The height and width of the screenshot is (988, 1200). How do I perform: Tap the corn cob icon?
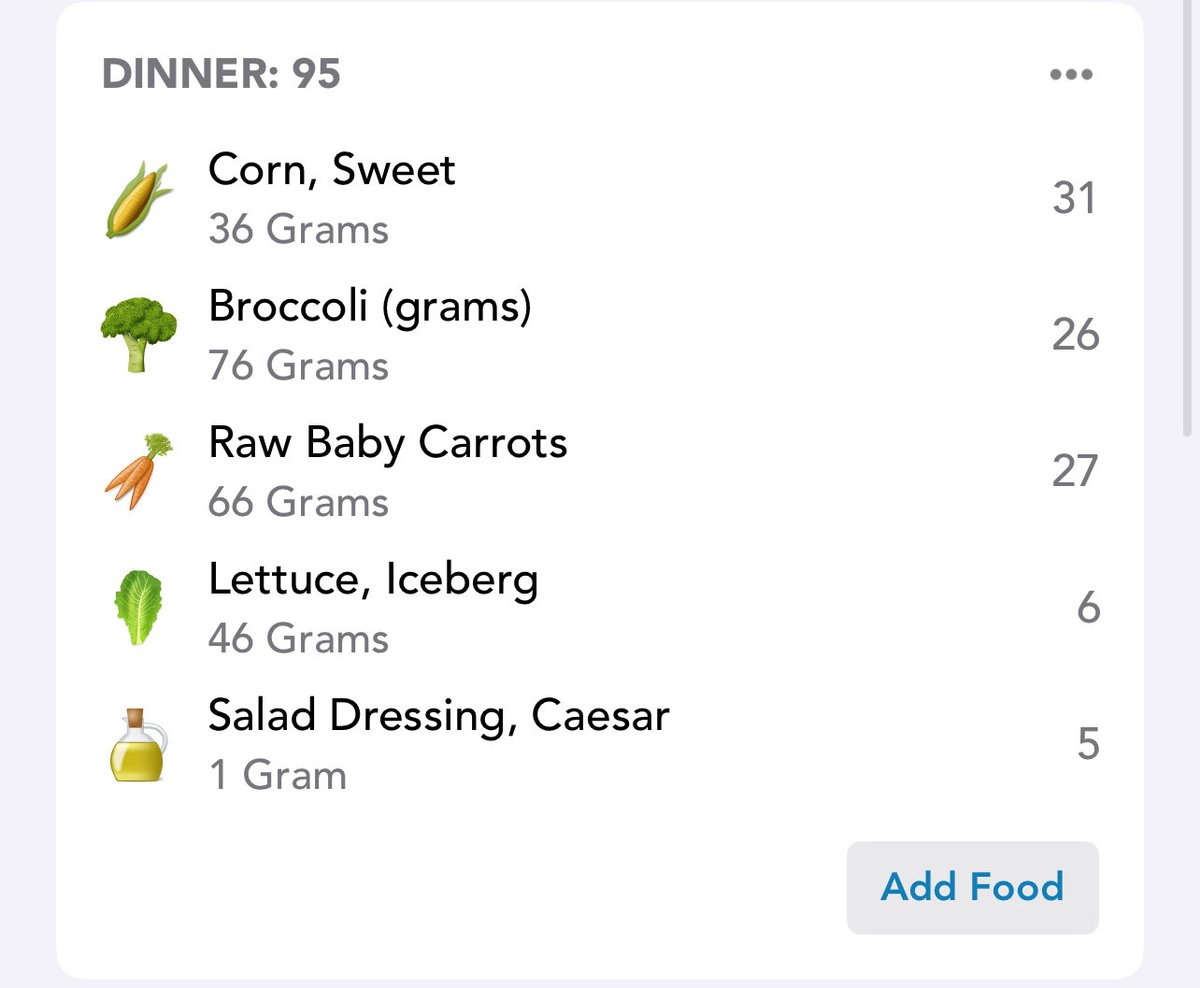click(x=138, y=199)
